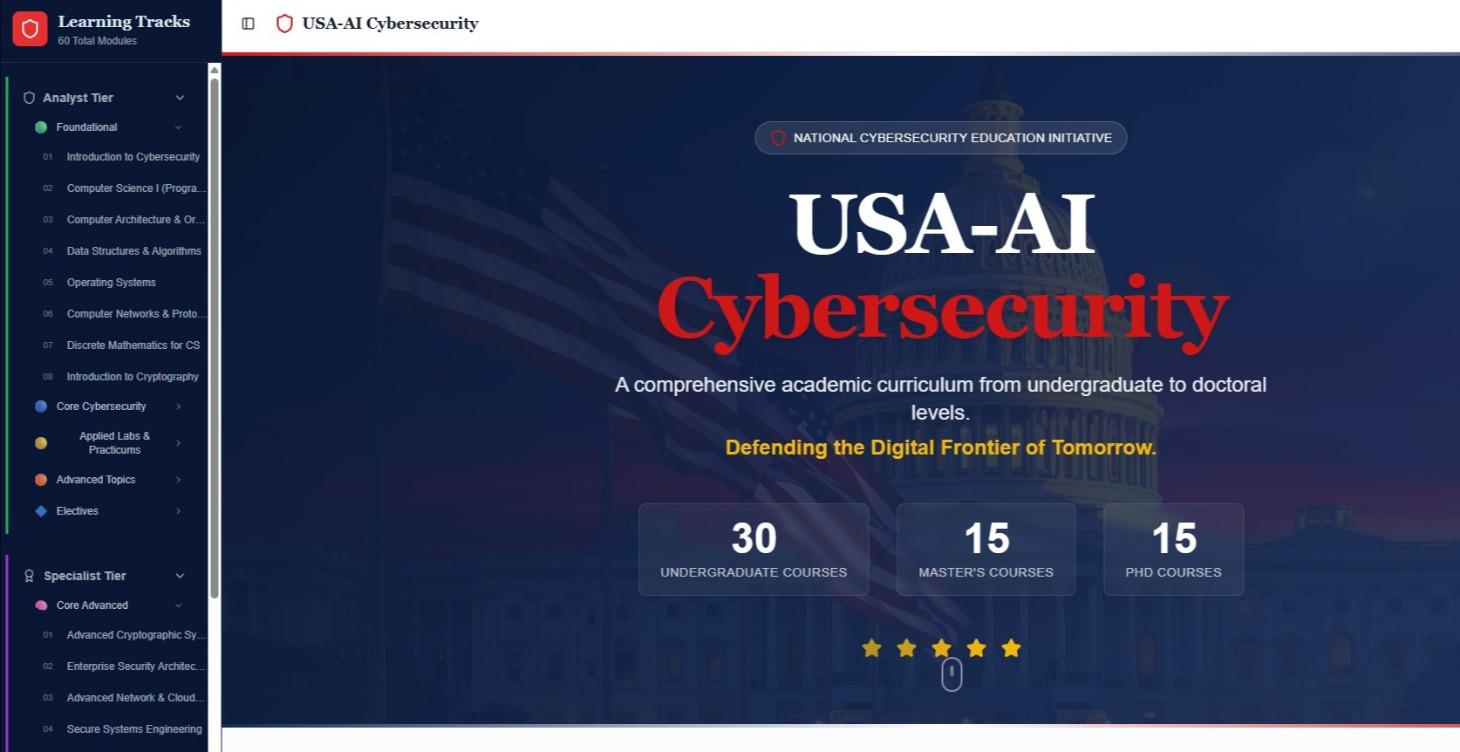This screenshot has width=1460, height=752.
Task: Expand the Advanced Topics submenu
Action: click(178, 480)
